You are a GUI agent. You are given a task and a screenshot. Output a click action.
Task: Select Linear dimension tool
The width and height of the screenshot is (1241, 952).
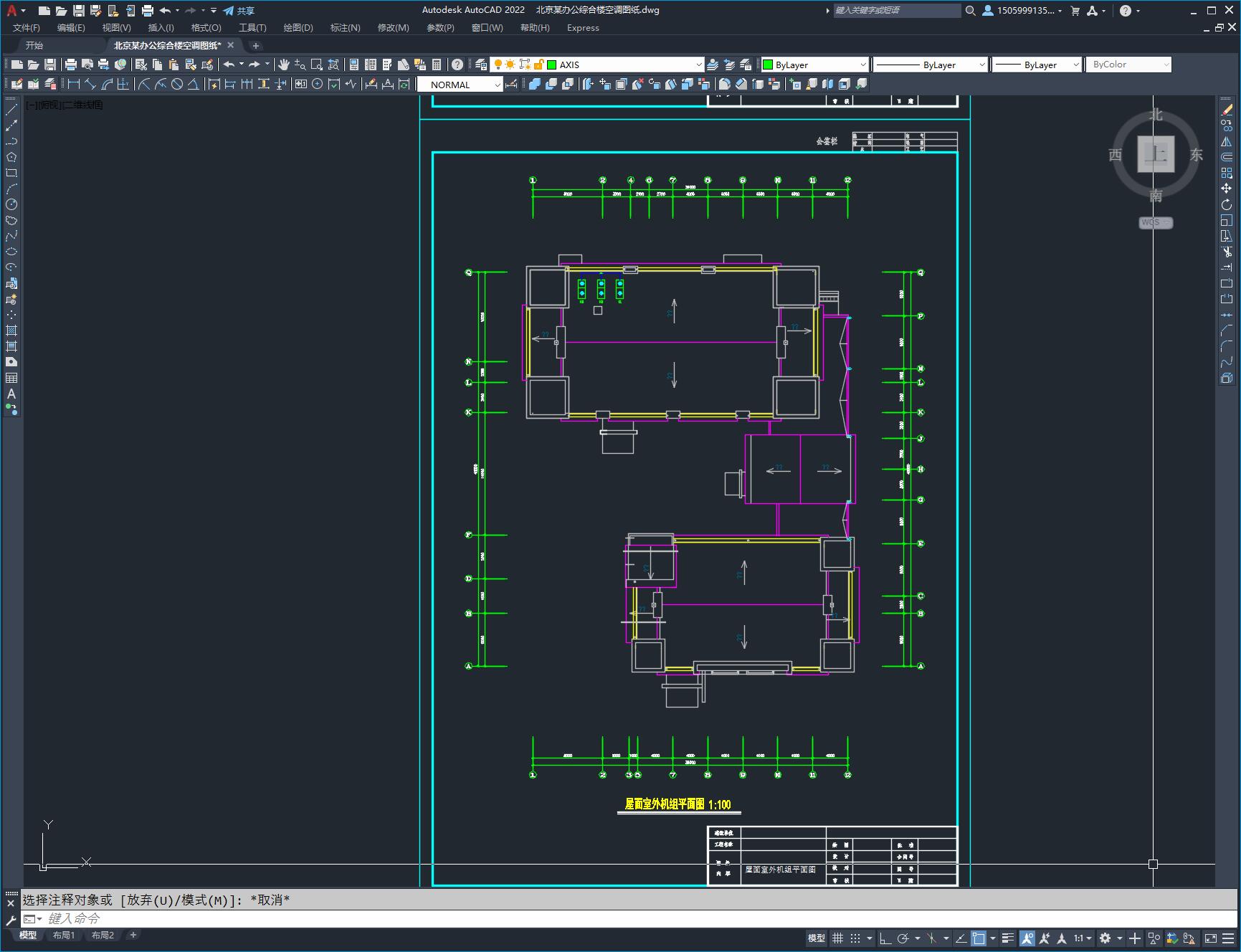(74, 84)
